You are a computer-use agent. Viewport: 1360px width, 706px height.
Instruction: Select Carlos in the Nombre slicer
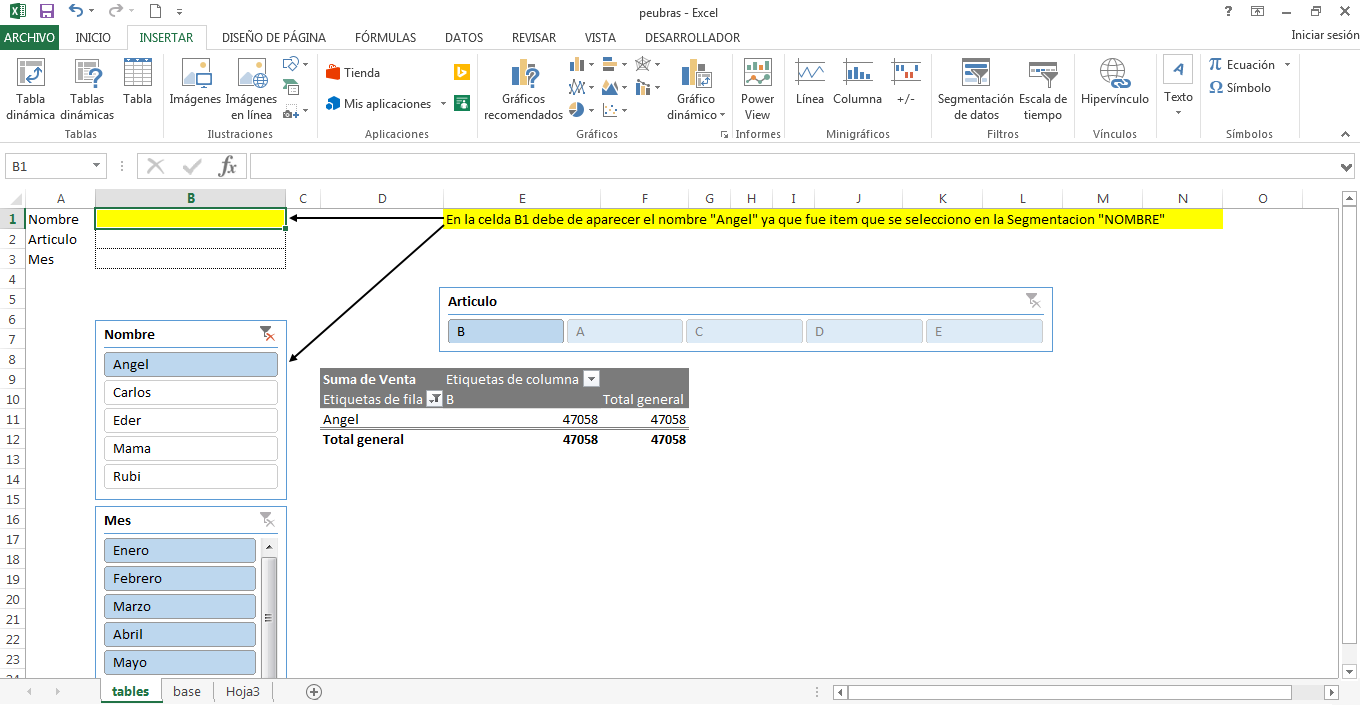[x=190, y=392]
